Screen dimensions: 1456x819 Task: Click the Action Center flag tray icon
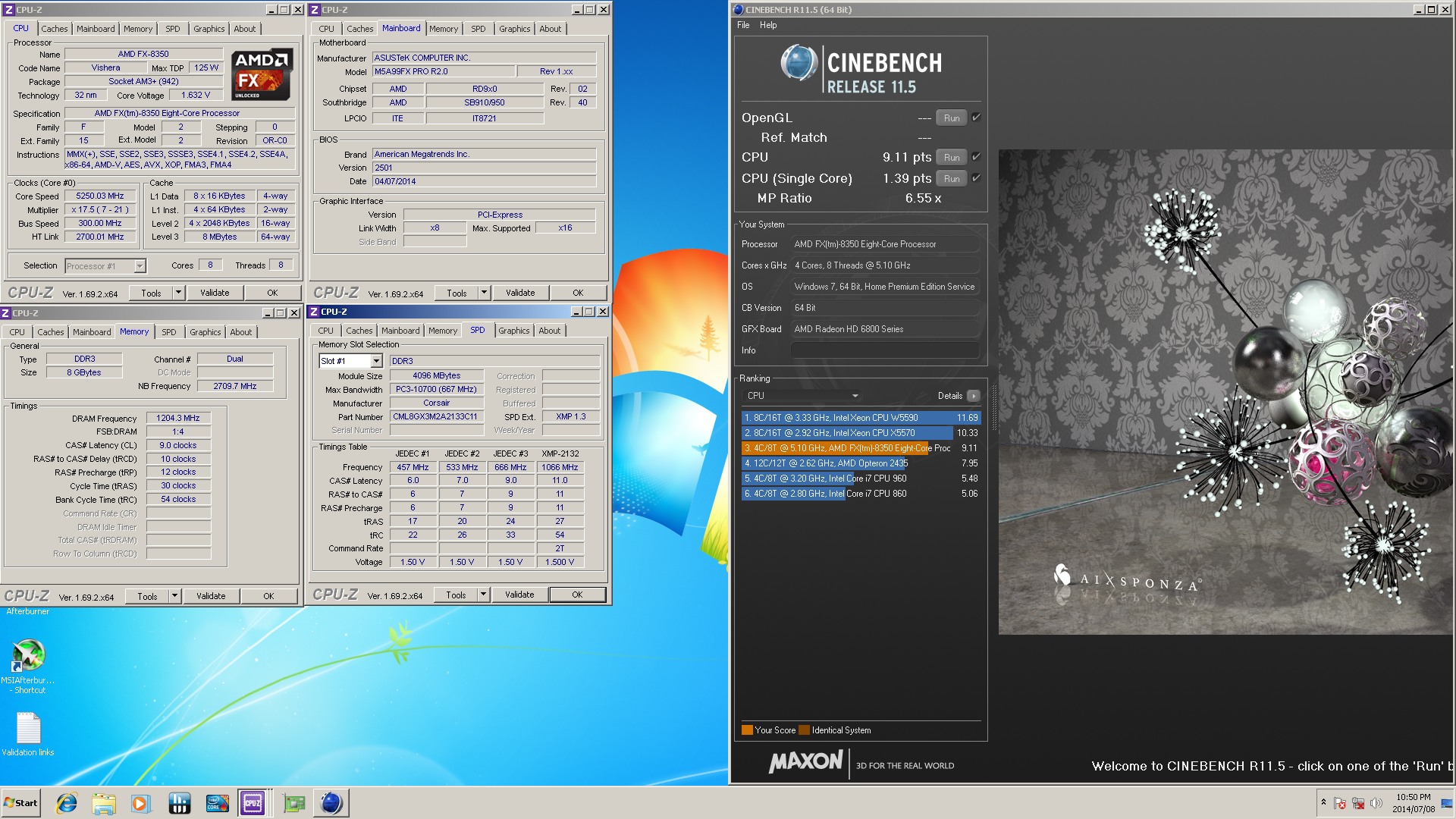1340,803
